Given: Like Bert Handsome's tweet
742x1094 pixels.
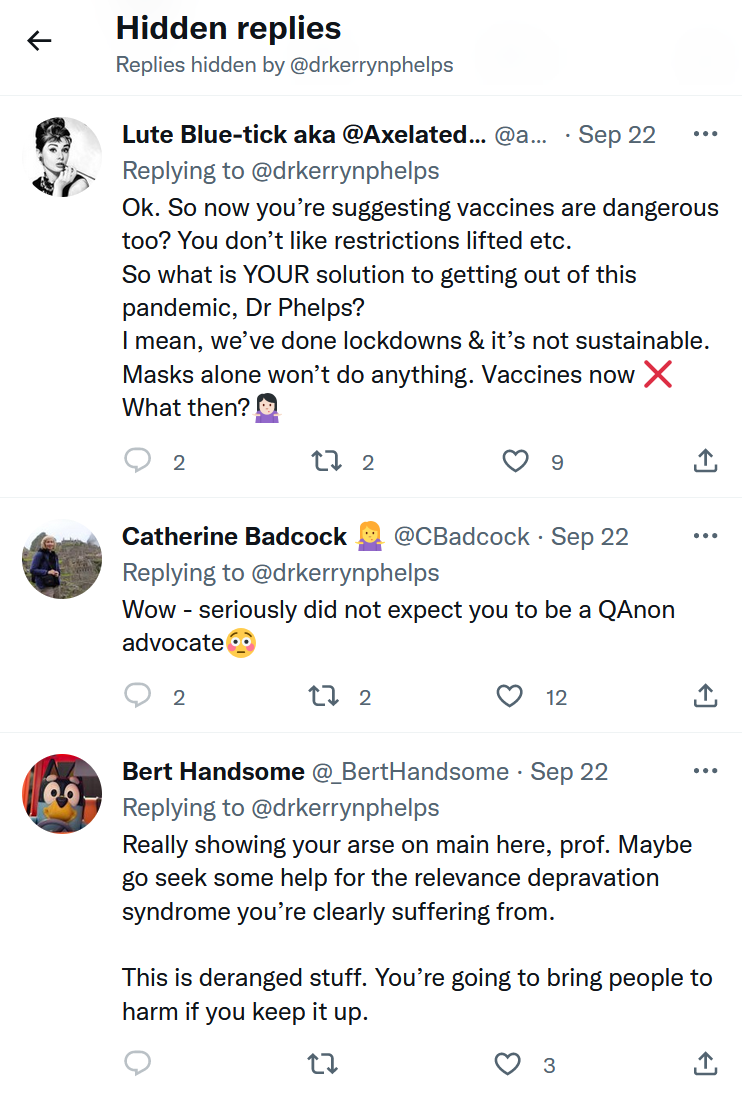Looking at the screenshot, I should [x=509, y=1064].
